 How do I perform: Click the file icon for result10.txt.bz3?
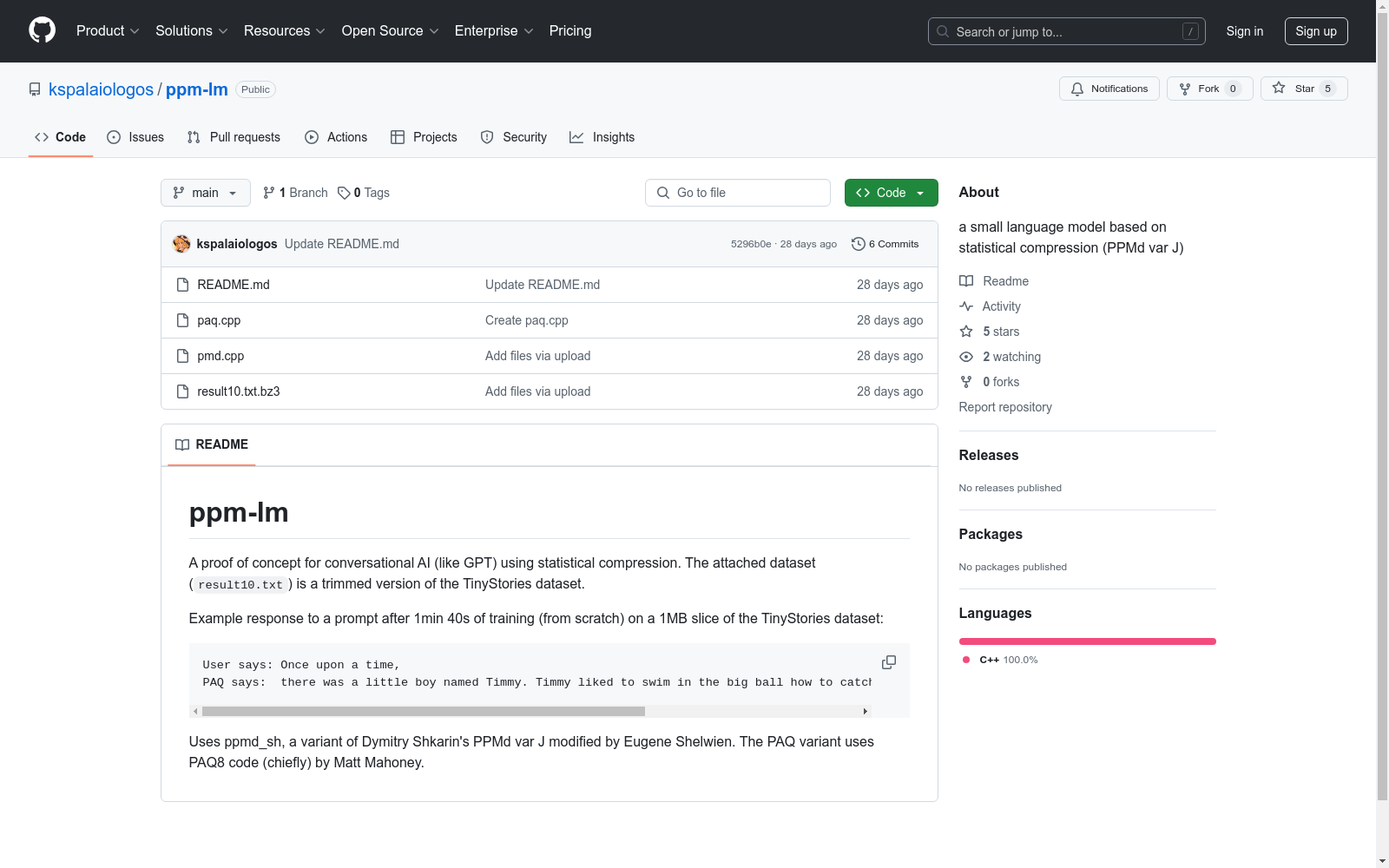(182, 391)
